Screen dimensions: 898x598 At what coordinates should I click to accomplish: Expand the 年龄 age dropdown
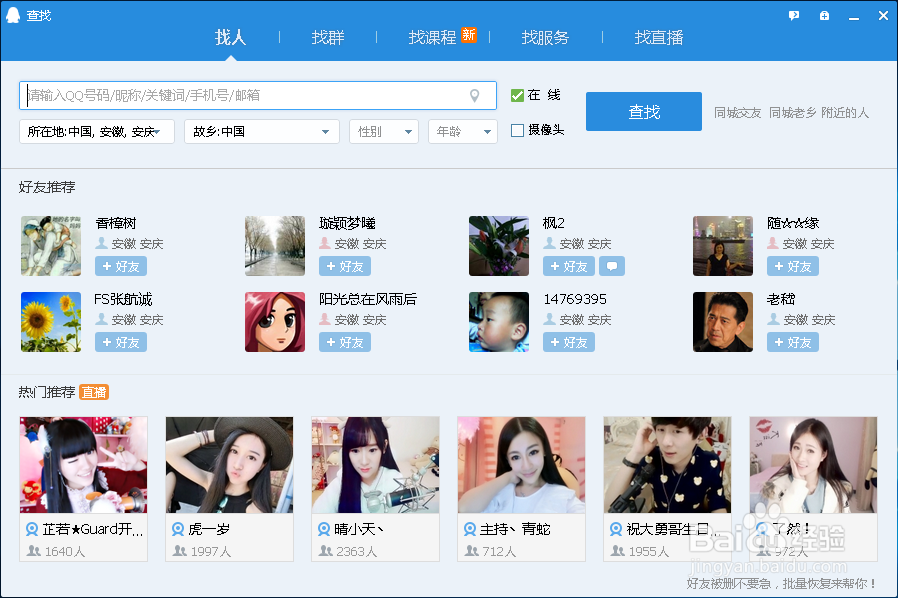tap(462, 131)
